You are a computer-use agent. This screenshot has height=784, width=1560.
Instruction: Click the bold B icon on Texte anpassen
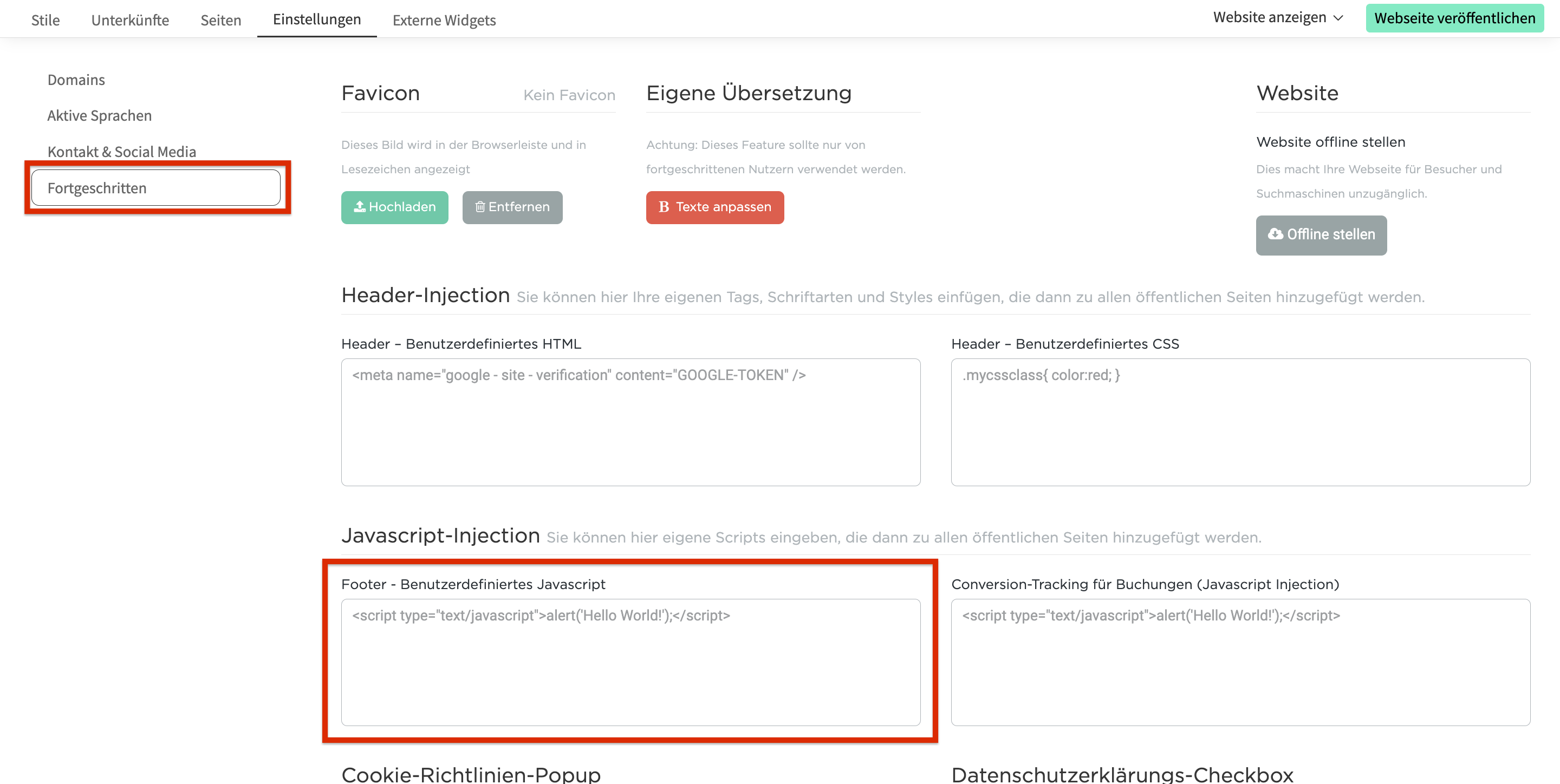pos(664,207)
